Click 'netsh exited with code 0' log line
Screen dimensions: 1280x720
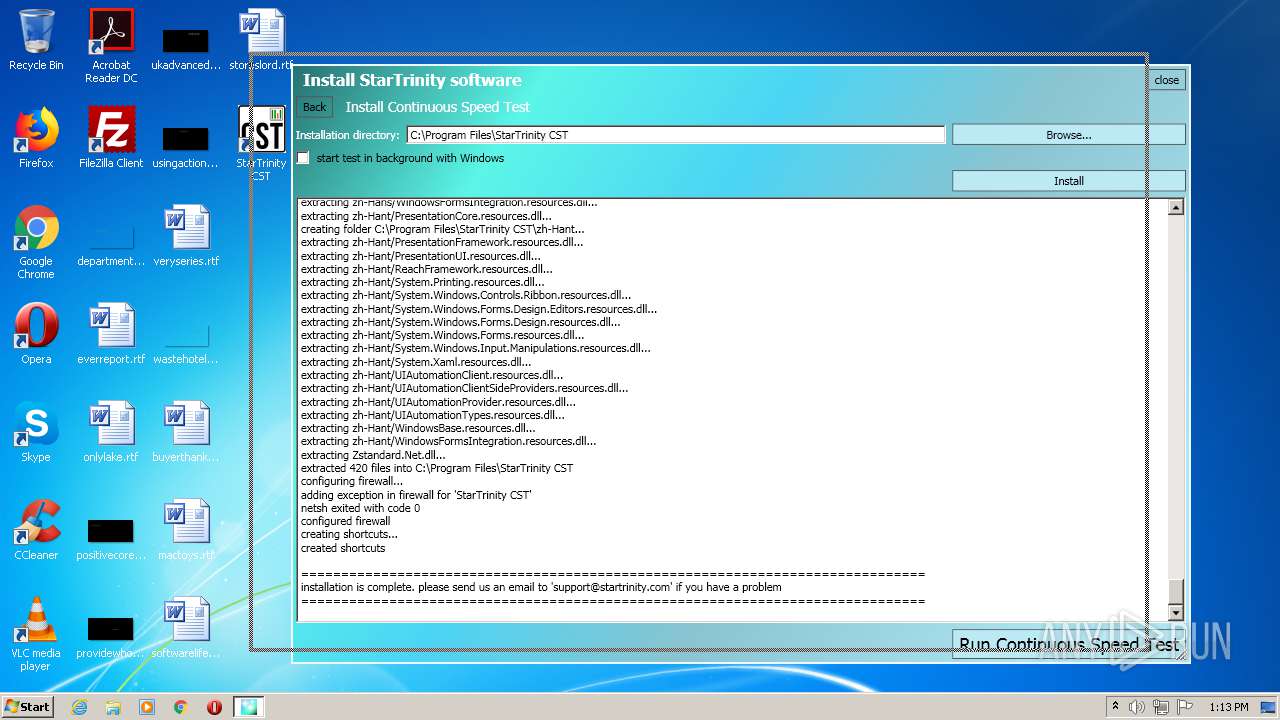tap(360, 508)
